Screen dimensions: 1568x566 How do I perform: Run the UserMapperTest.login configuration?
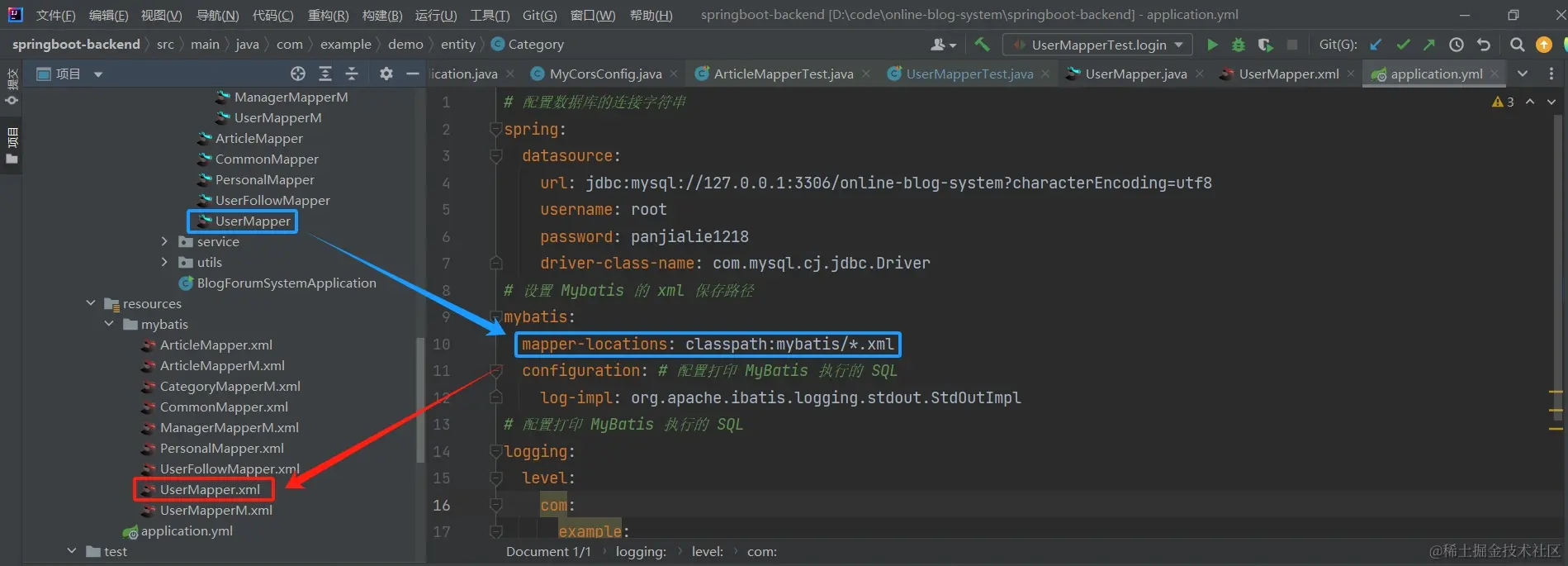[1211, 45]
